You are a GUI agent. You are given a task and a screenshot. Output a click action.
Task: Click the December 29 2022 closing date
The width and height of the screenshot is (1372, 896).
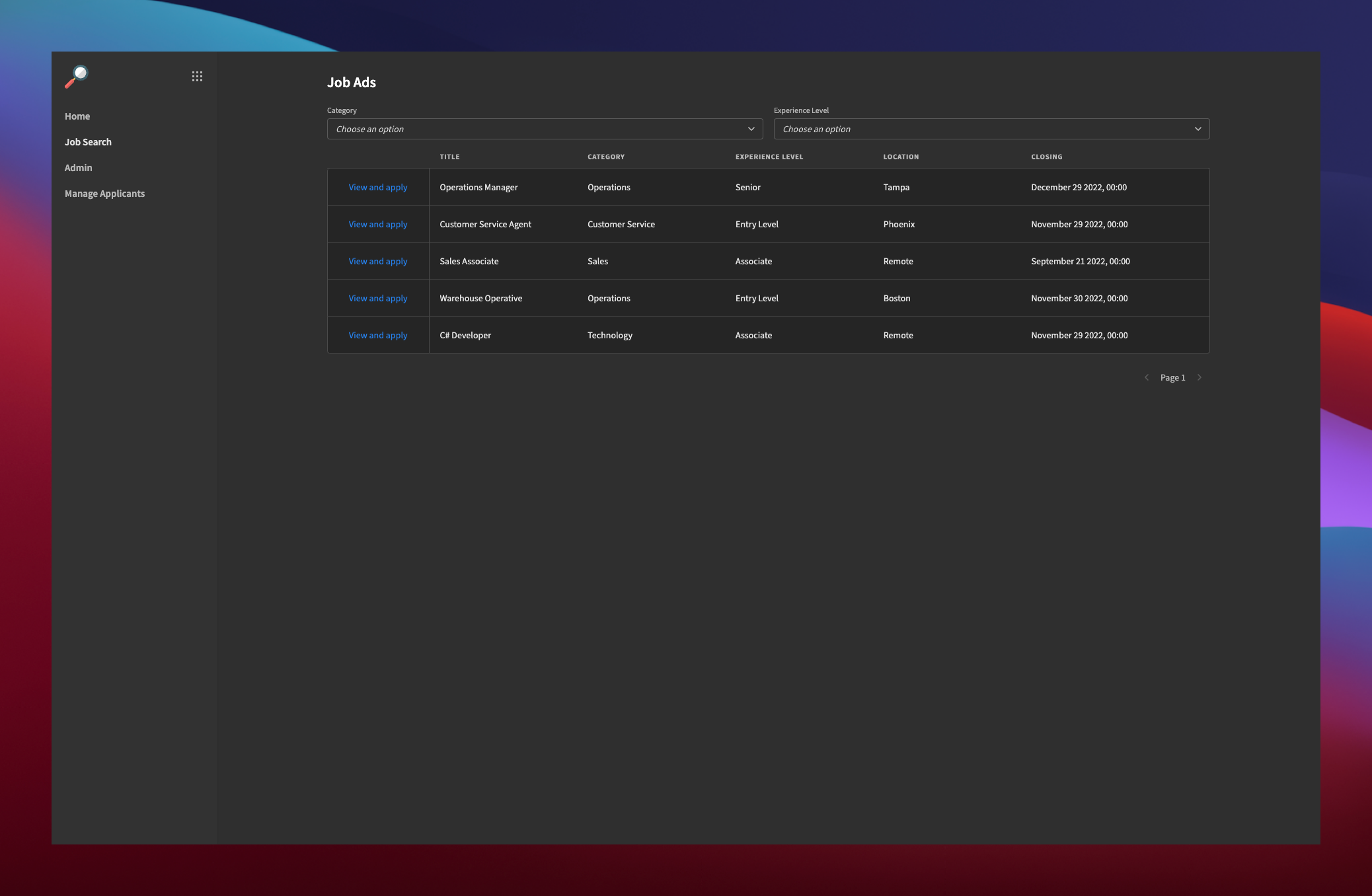tap(1079, 187)
